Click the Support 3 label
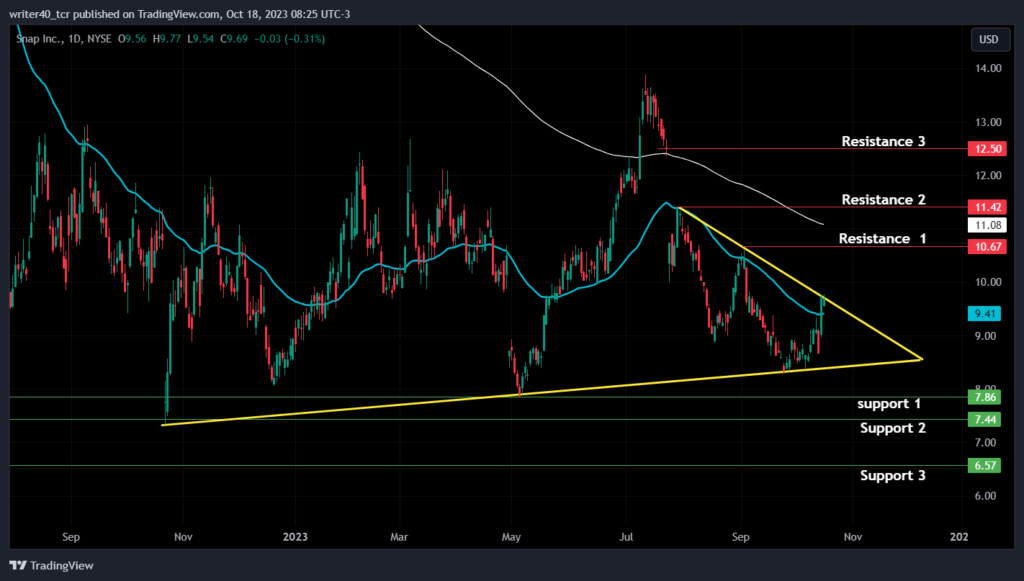The width and height of the screenshot is (1024, 581). 893,475
